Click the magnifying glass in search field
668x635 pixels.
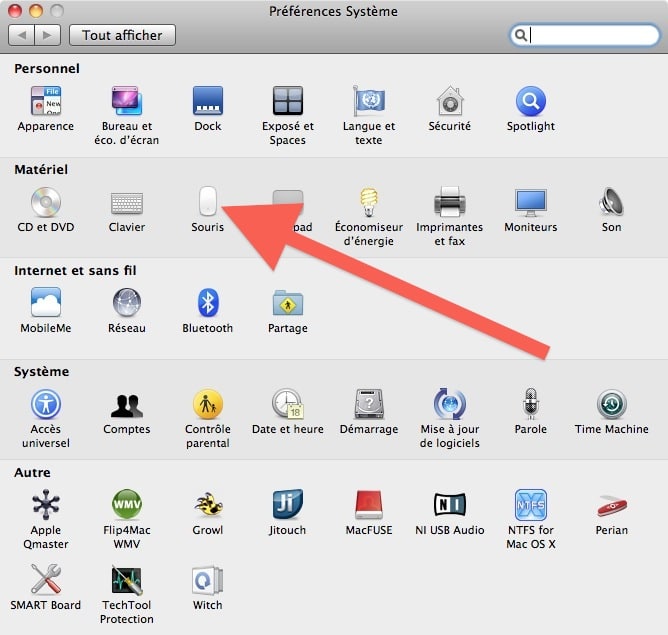[x=521, y=35]
